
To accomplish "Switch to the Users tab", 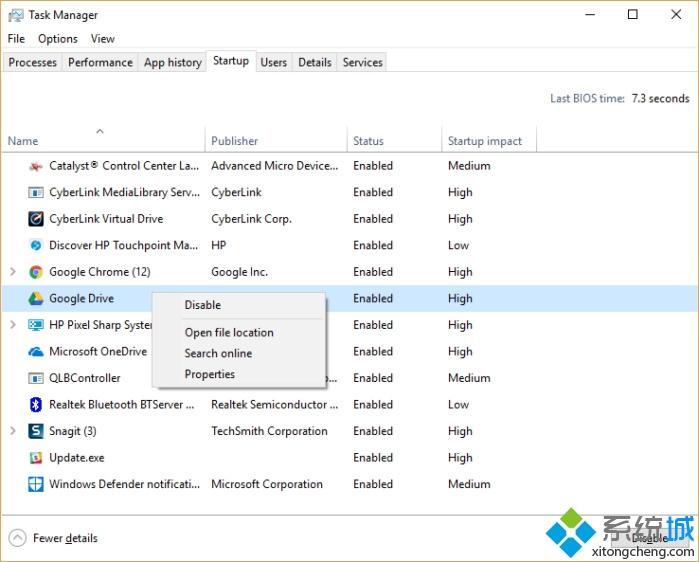I will [273, 62].
